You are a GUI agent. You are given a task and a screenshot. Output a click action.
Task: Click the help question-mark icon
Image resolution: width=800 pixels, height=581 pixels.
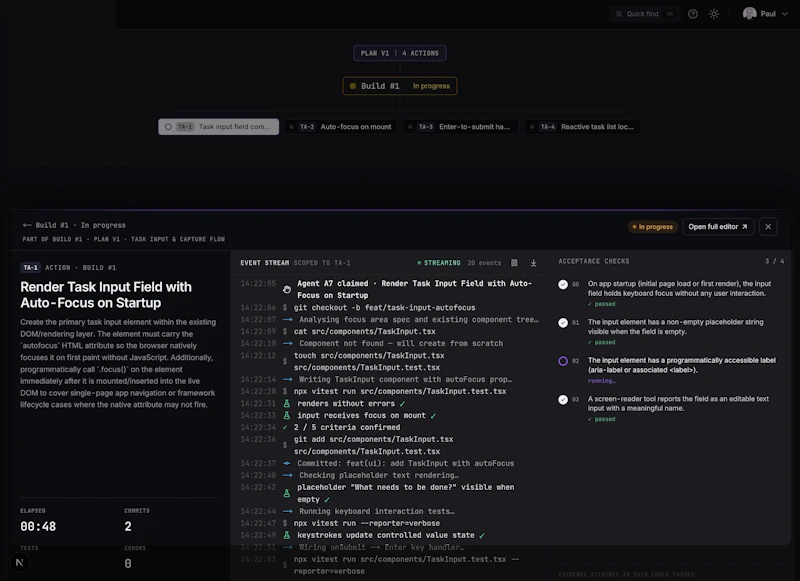[x=693, y=14]
